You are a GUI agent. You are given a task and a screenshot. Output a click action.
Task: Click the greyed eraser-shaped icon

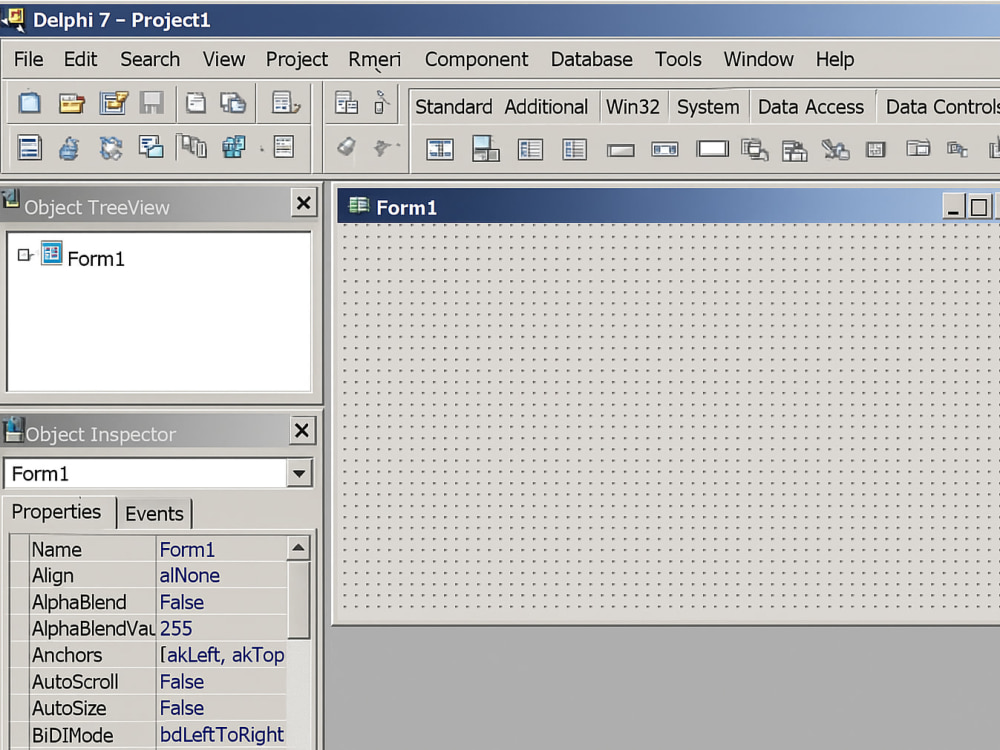[x=346, y=147]
